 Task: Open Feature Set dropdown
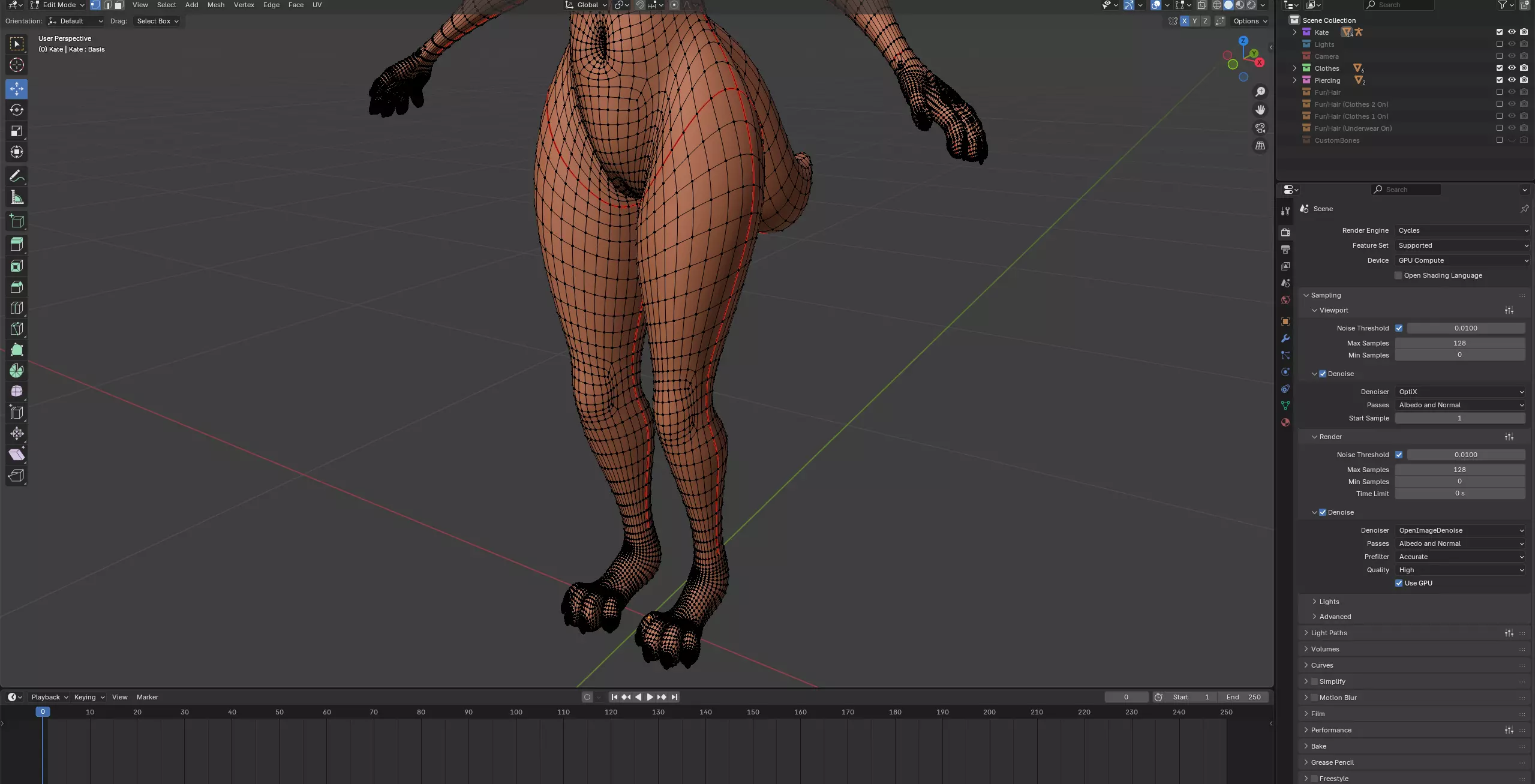click(1462, 245)
